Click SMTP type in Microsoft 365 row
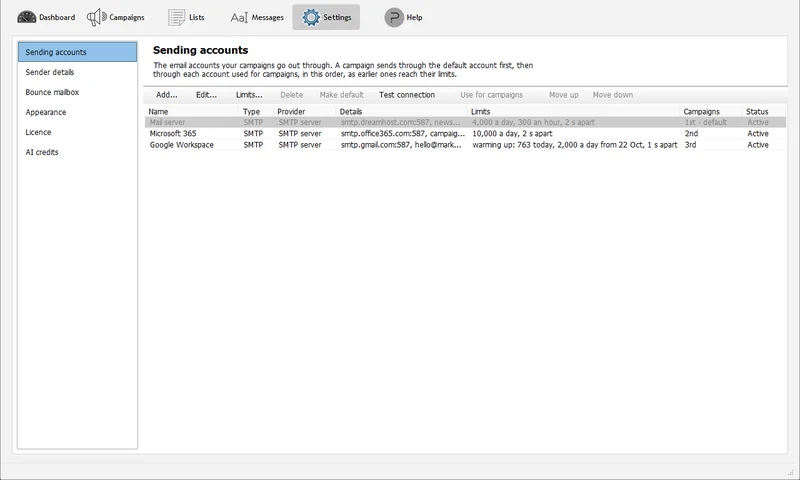This screenshot has height=480, width=800. pyautogui.click(x=253, y=134)
